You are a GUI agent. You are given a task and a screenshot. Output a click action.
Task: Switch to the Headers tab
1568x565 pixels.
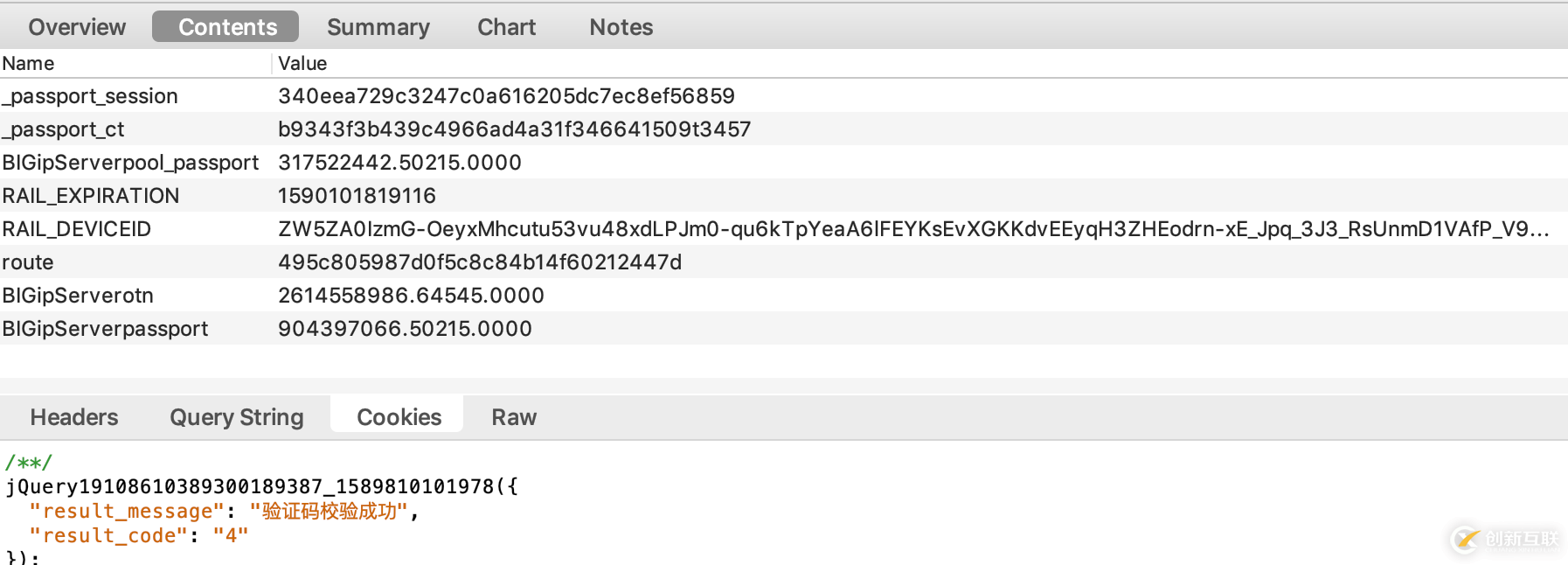pos(74,417)
